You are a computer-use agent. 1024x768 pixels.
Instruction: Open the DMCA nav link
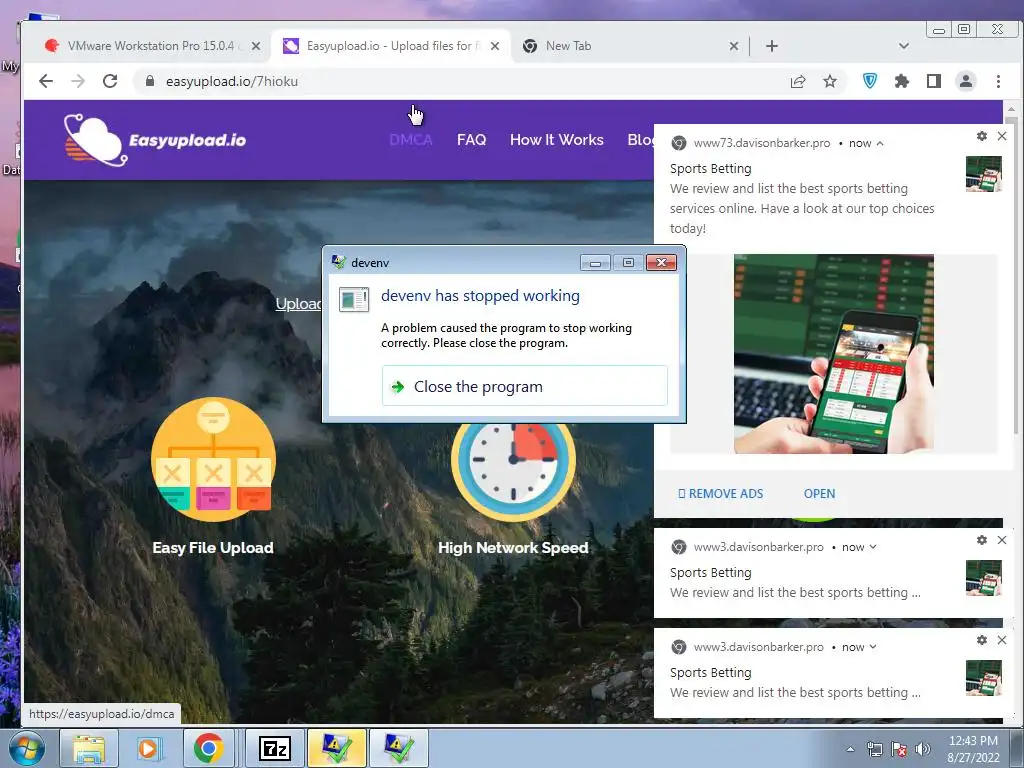point(411,140)
